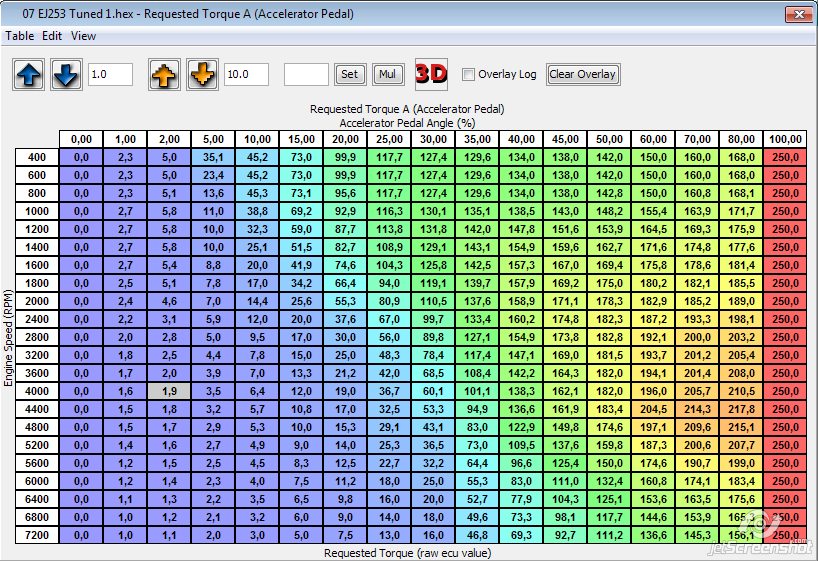Select cell 178,3 in the 2000 RPM row

tap(609, 301)
